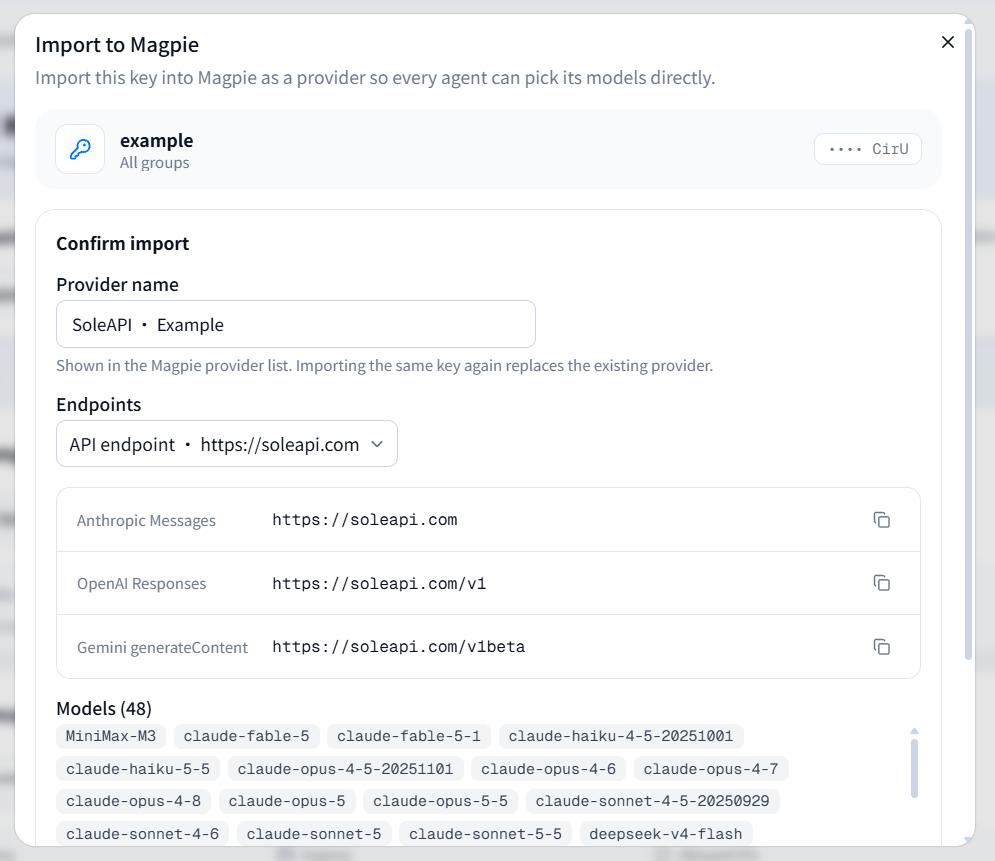Copy the Anthropic Messages endpoint URL

881,520
